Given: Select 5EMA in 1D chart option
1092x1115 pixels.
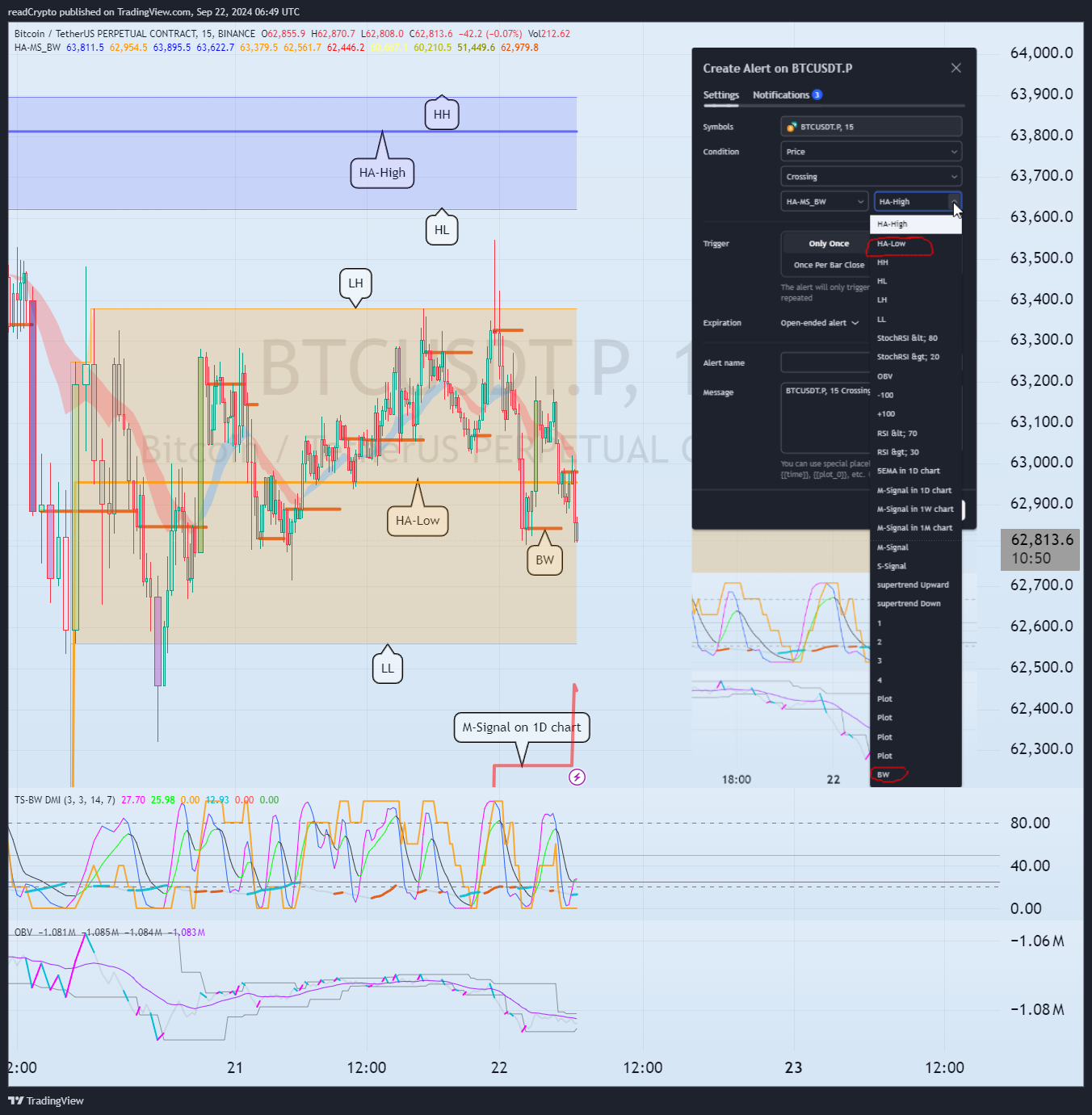Looking at the screenshot, I should [916, 471].
